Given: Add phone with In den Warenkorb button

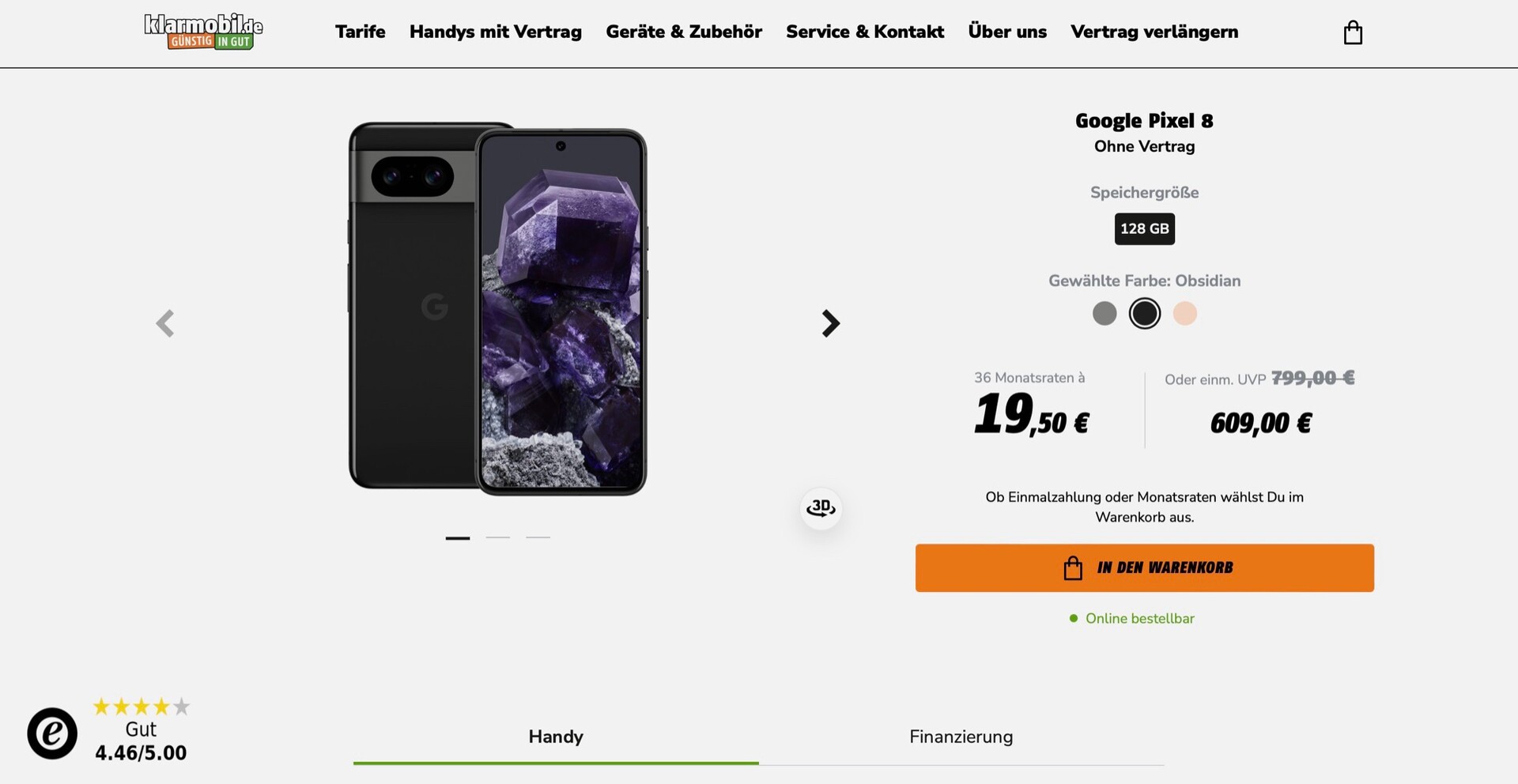Looking at the screenshot, I should pyautogui.click(x=1144, y=567).
